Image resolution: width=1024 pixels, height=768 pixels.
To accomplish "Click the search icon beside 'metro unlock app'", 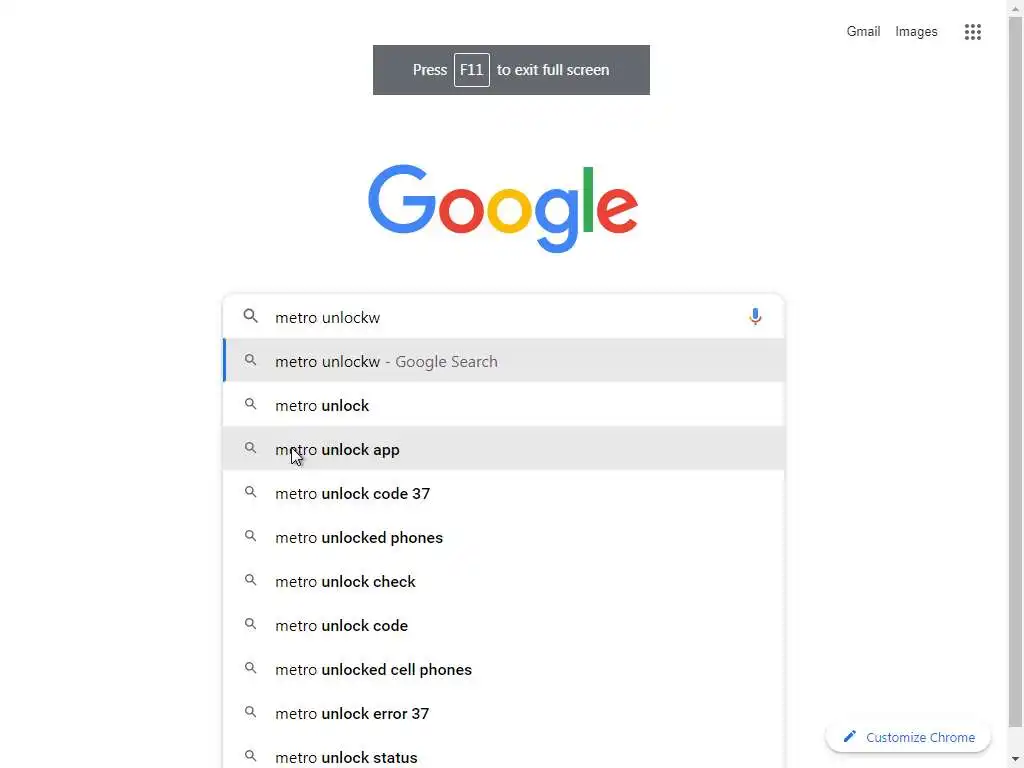I will (x=251, y=449).
